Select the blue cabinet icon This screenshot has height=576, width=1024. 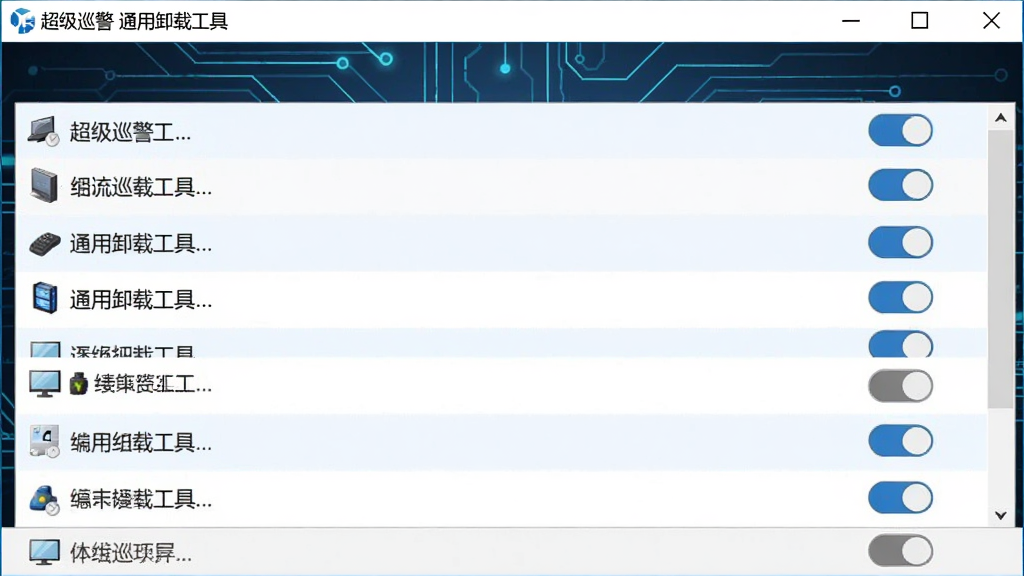[x=44, y=298]
